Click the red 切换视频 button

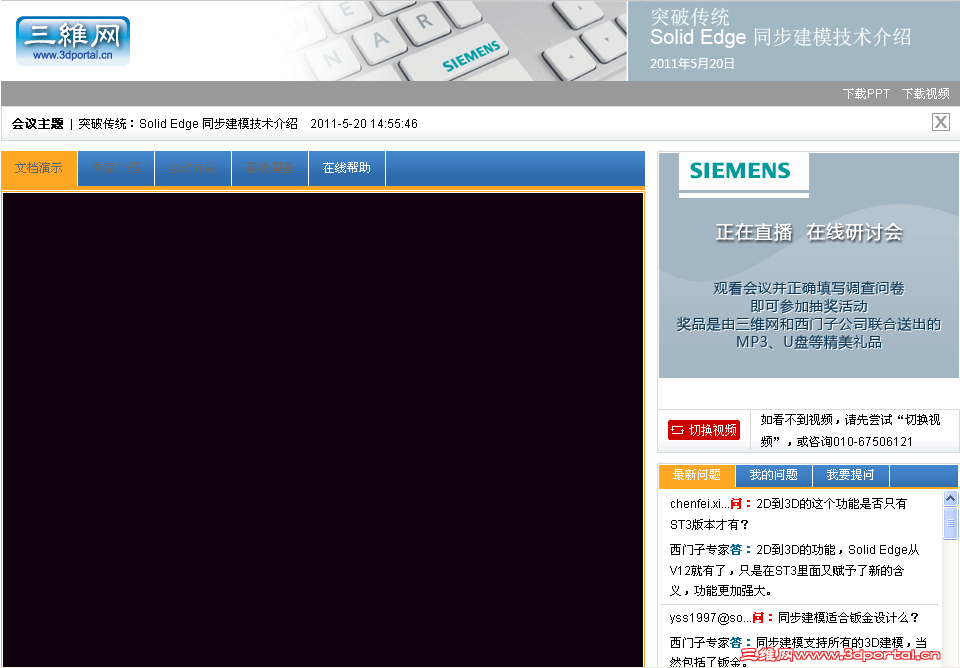pos(703,430)
